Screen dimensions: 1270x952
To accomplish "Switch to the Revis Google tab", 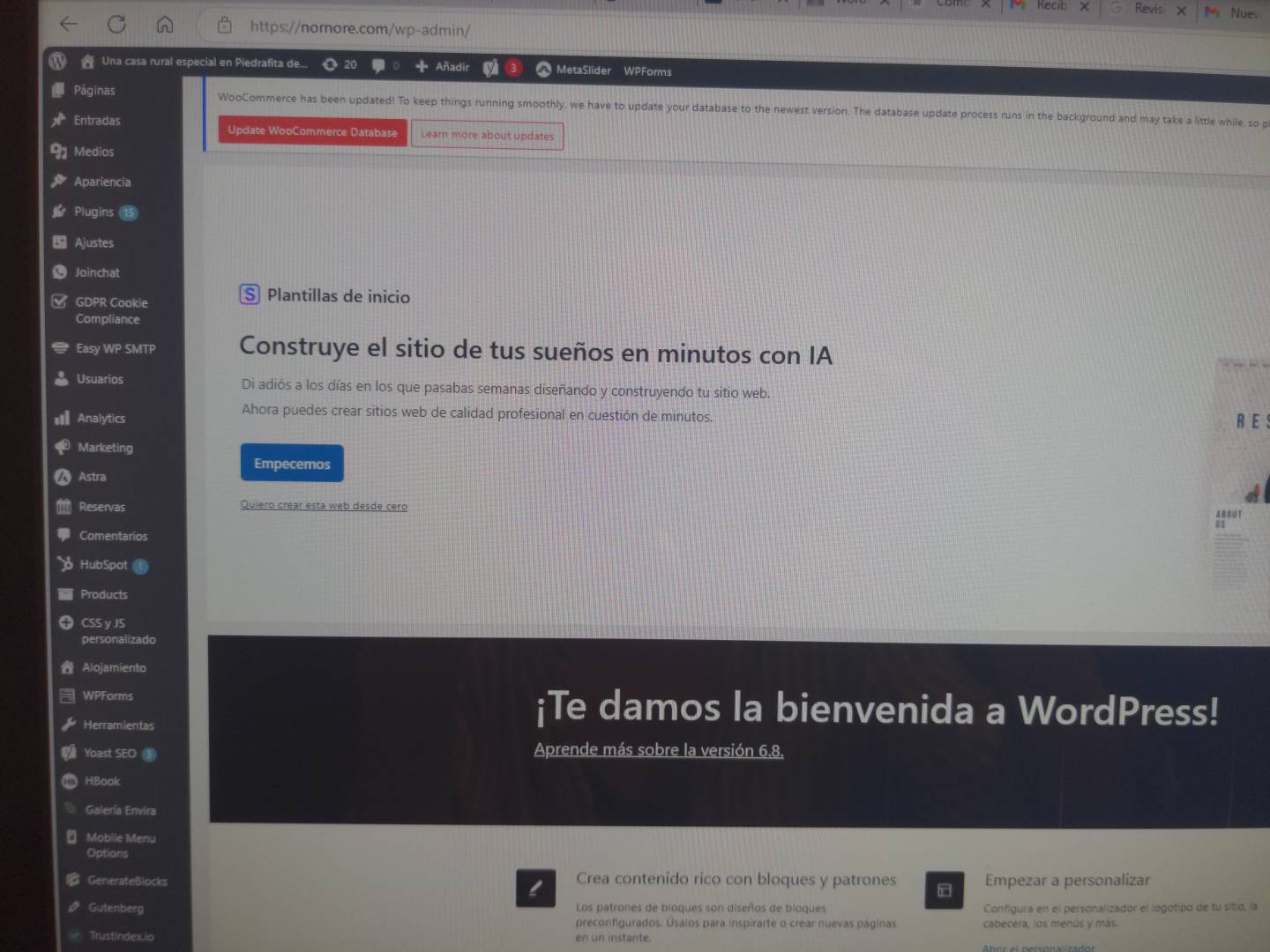I will (1139, 8).
